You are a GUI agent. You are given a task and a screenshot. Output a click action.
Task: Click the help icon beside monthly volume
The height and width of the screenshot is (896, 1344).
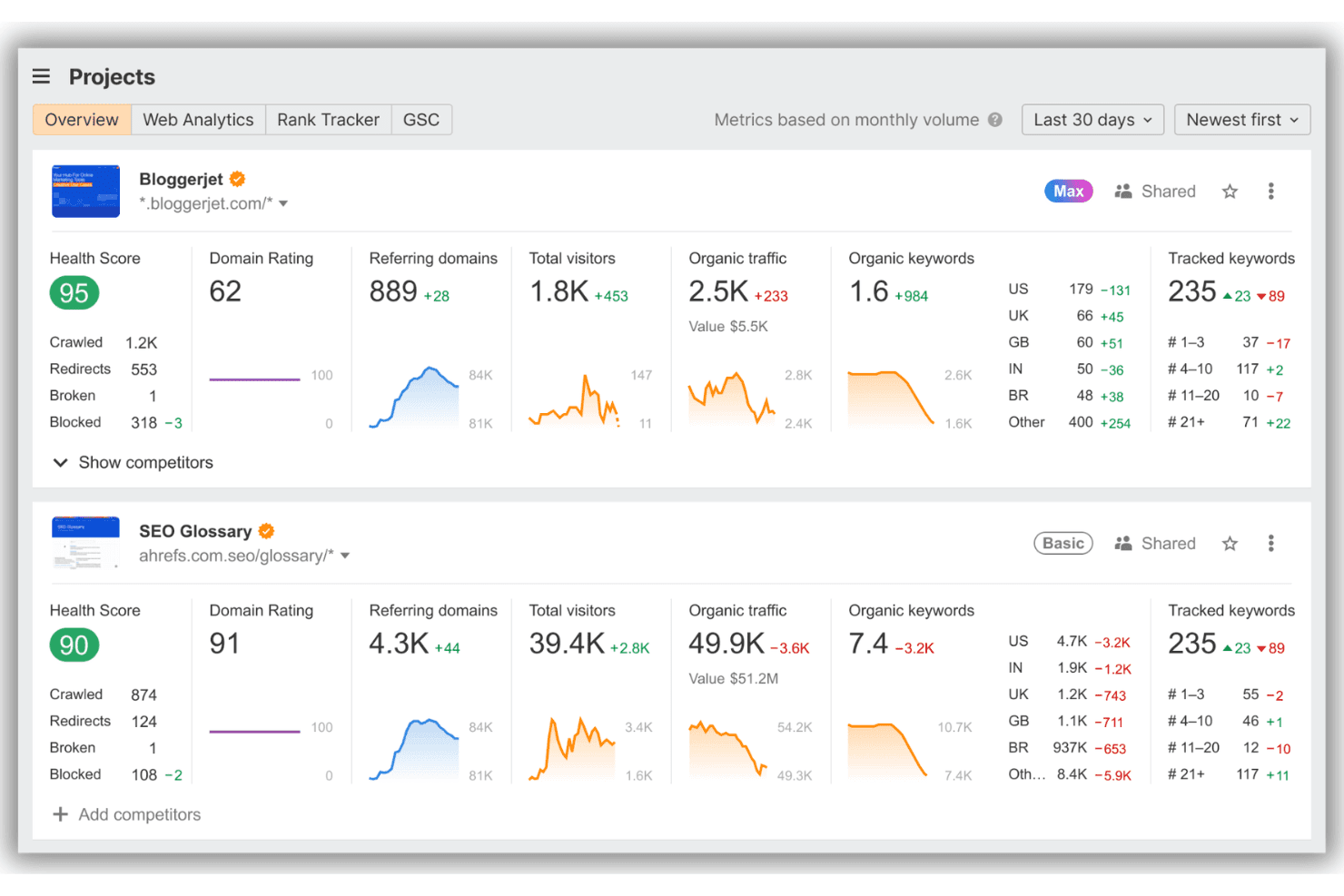(995, 120)
